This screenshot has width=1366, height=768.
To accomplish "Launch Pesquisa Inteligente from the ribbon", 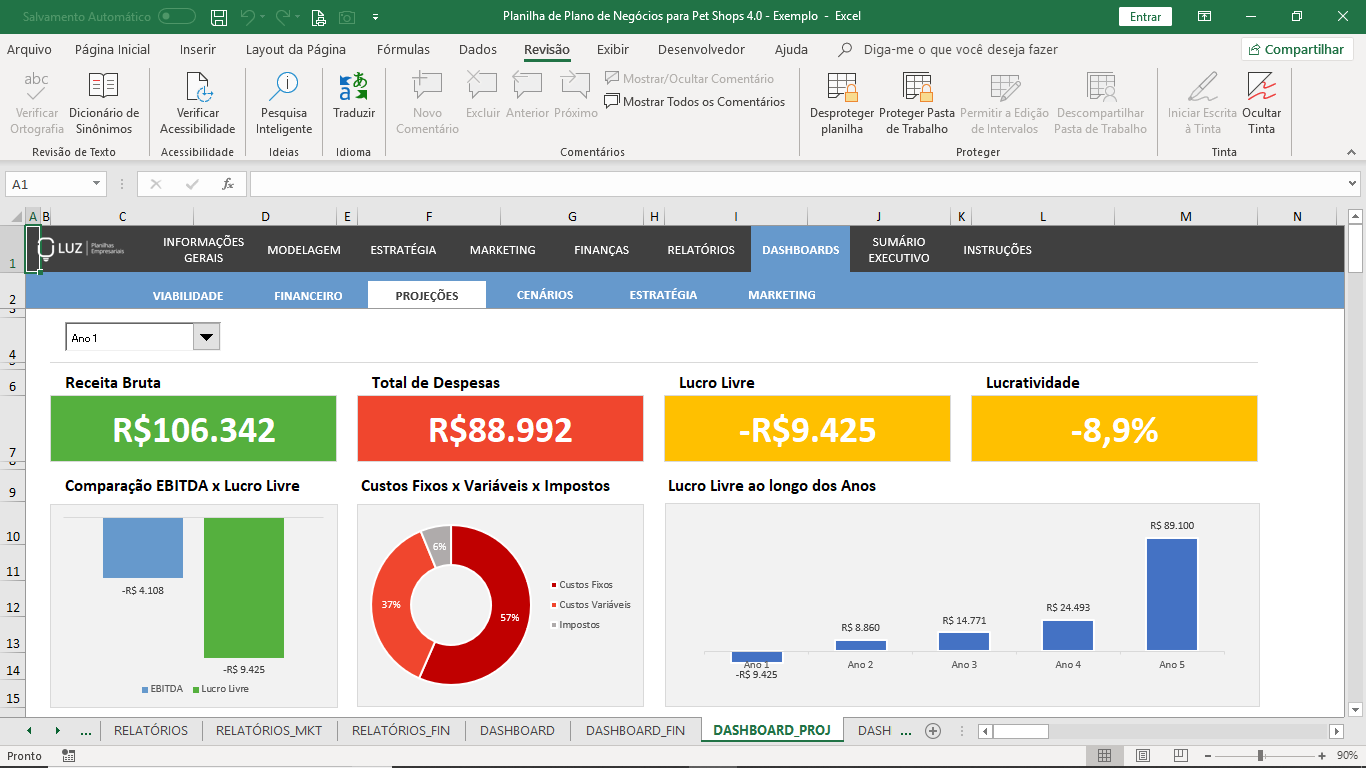I will pyautogui.click(x=284, y=88).
